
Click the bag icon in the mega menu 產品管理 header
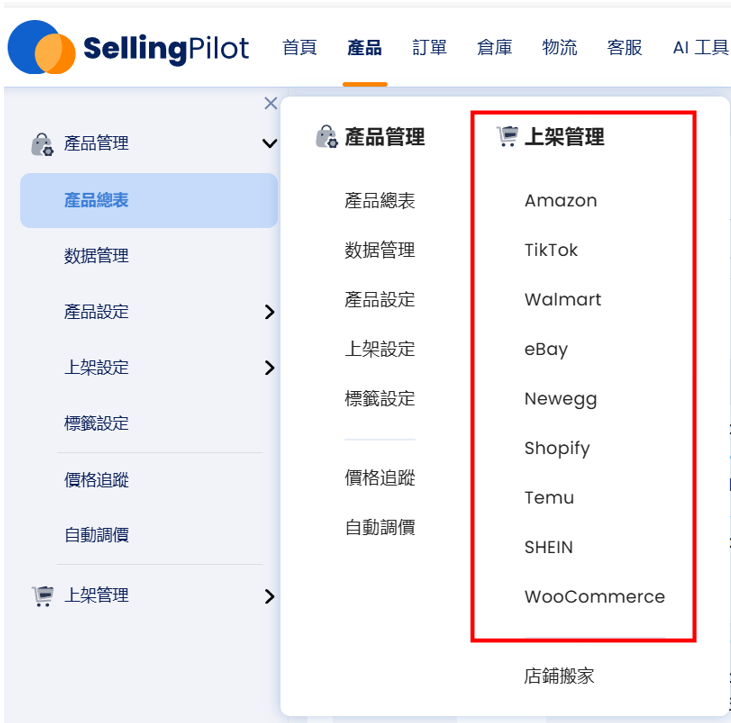(x=326, y=137)
